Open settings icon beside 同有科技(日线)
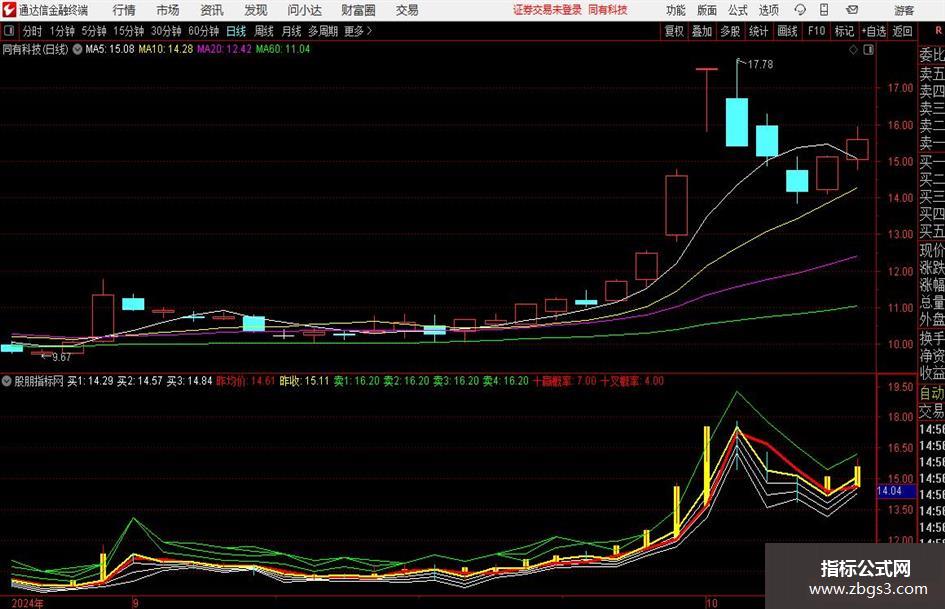 (77, 50)
